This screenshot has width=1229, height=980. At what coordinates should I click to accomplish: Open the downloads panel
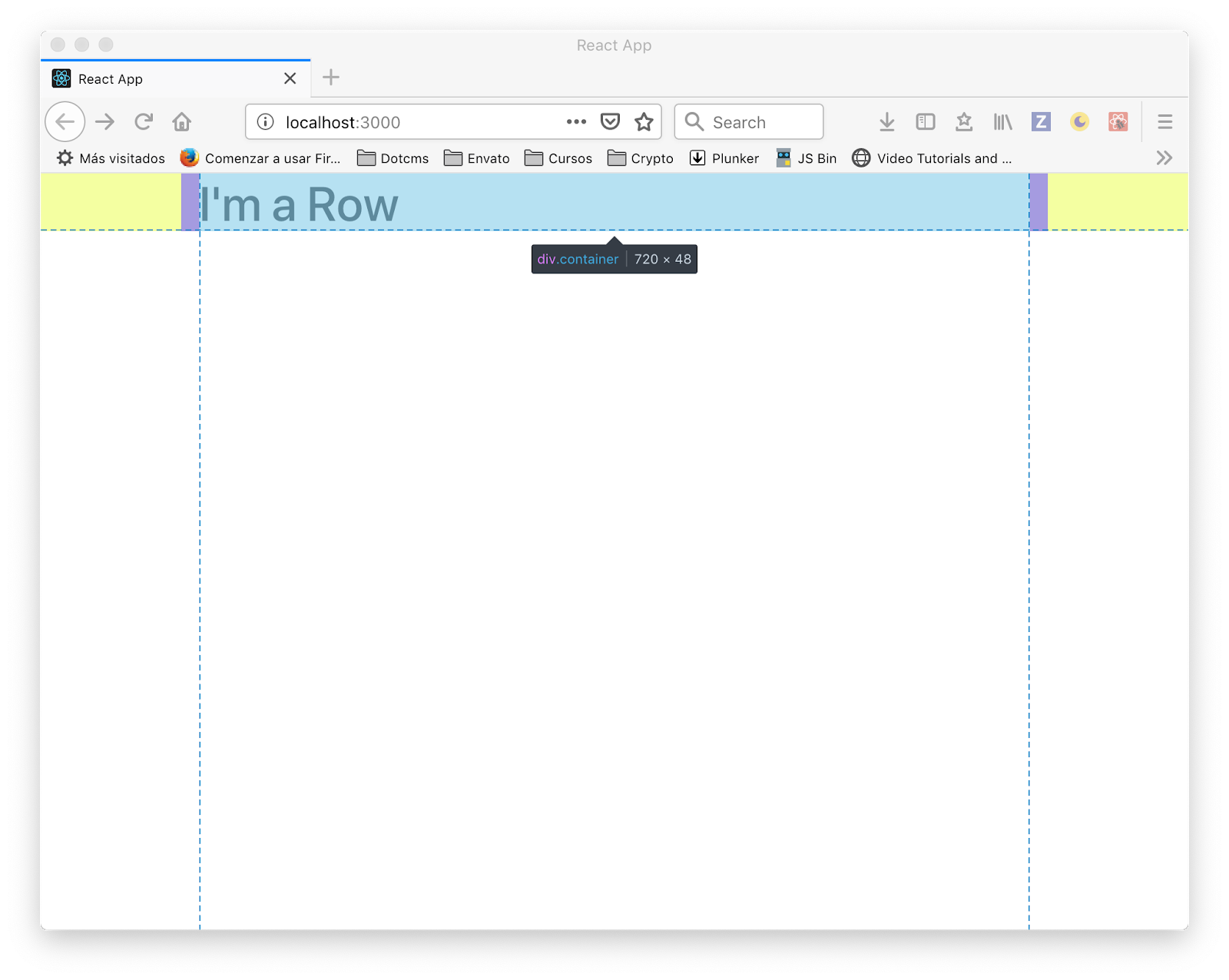[x=886, y=121]
